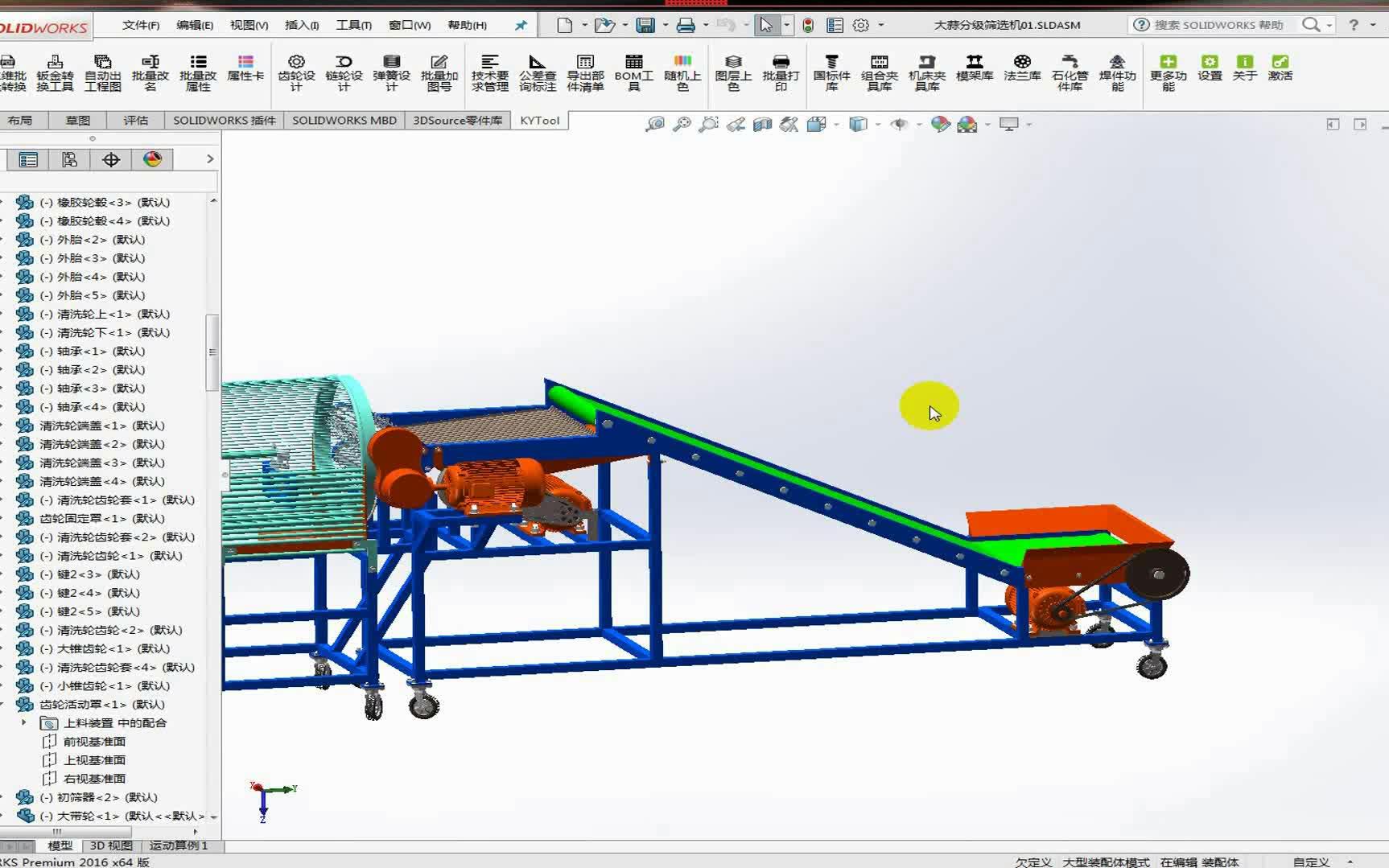Image resolution: width=1389 pixels, height=868 pixels.
Task: Open the 钣金转换工具 sheet metal converter
Action: [55, 72]
